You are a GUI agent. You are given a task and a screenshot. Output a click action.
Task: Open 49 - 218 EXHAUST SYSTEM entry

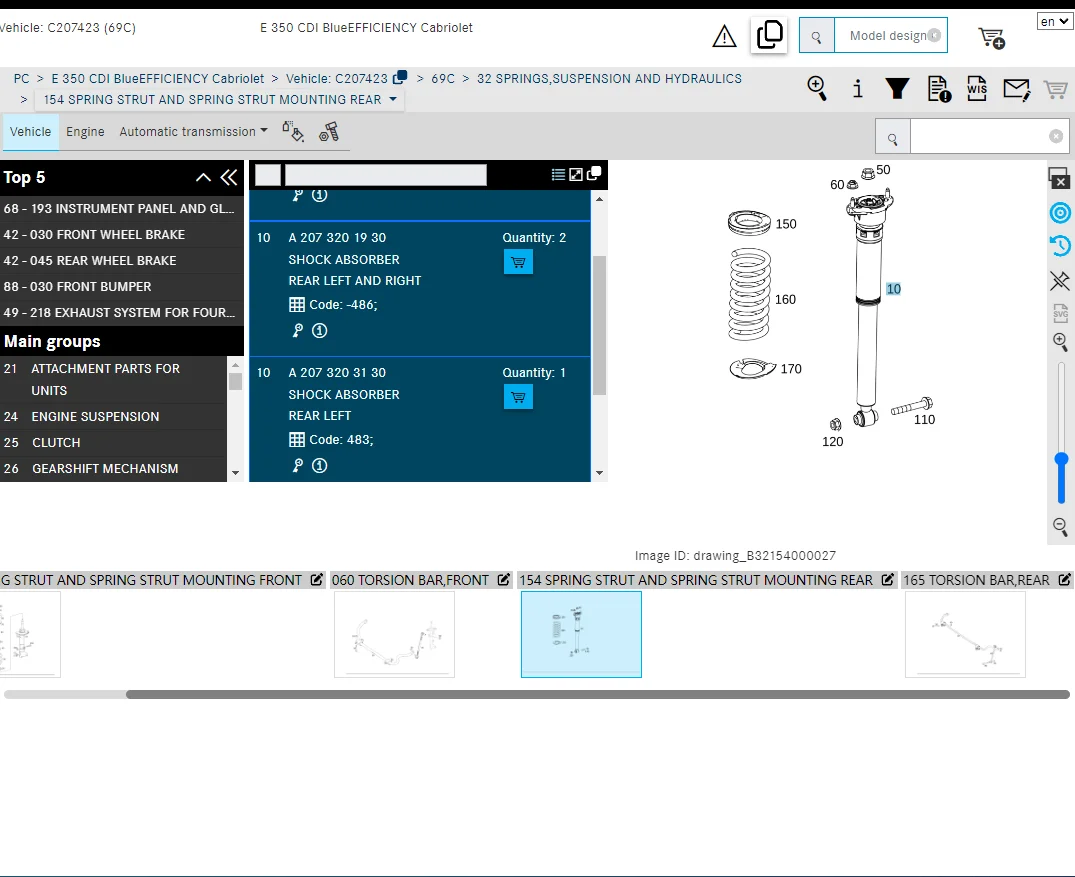click(121, 313)
